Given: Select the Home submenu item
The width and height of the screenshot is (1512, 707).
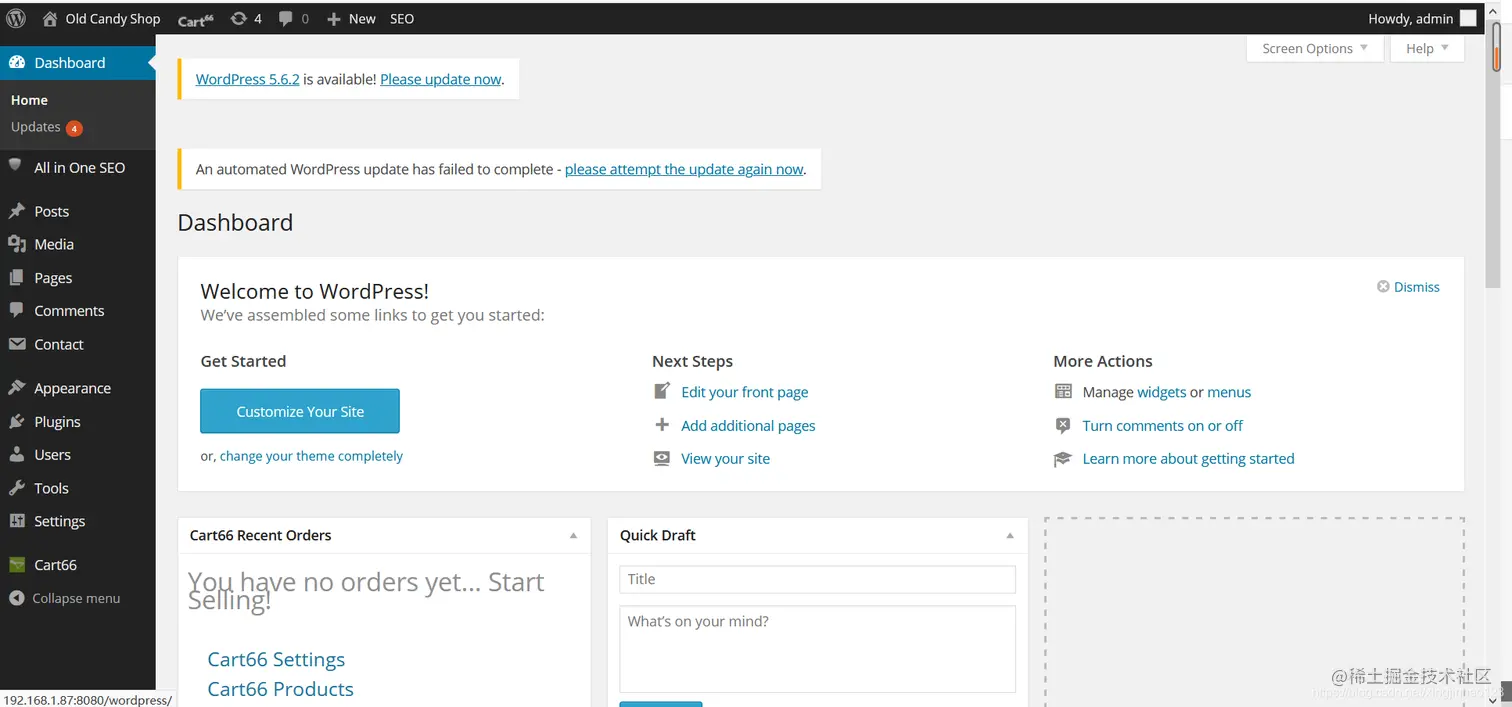Looking at the screenshot, I should (x=29, y=100).
